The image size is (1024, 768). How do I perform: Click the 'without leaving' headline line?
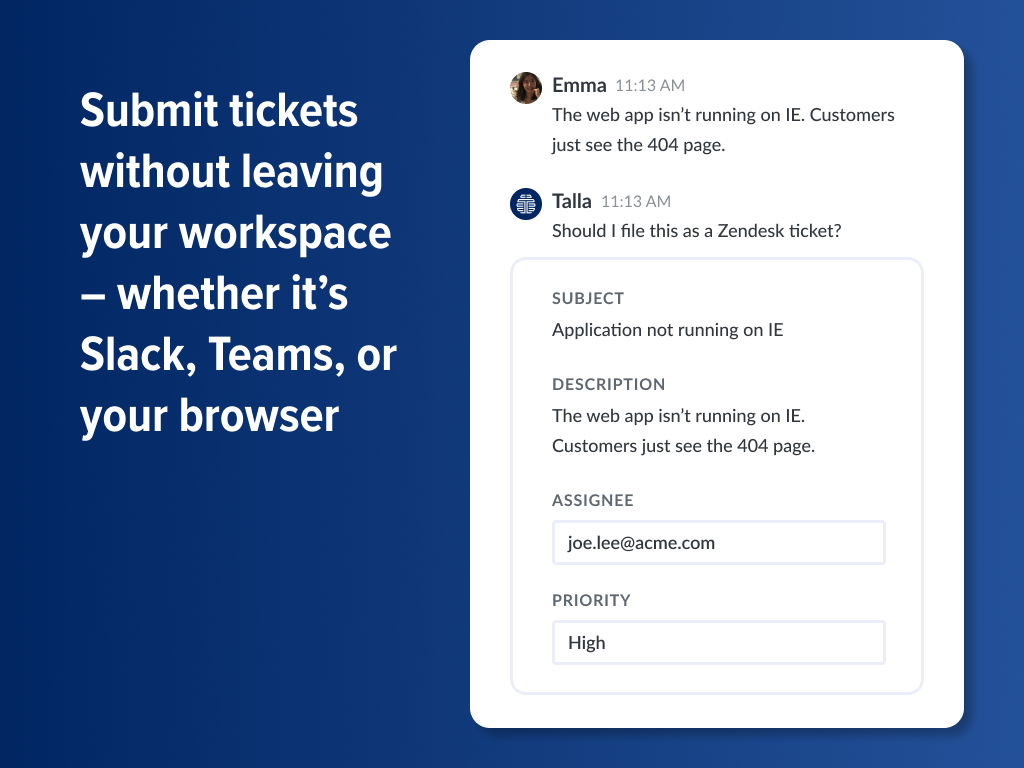click(x=231, y=172)
